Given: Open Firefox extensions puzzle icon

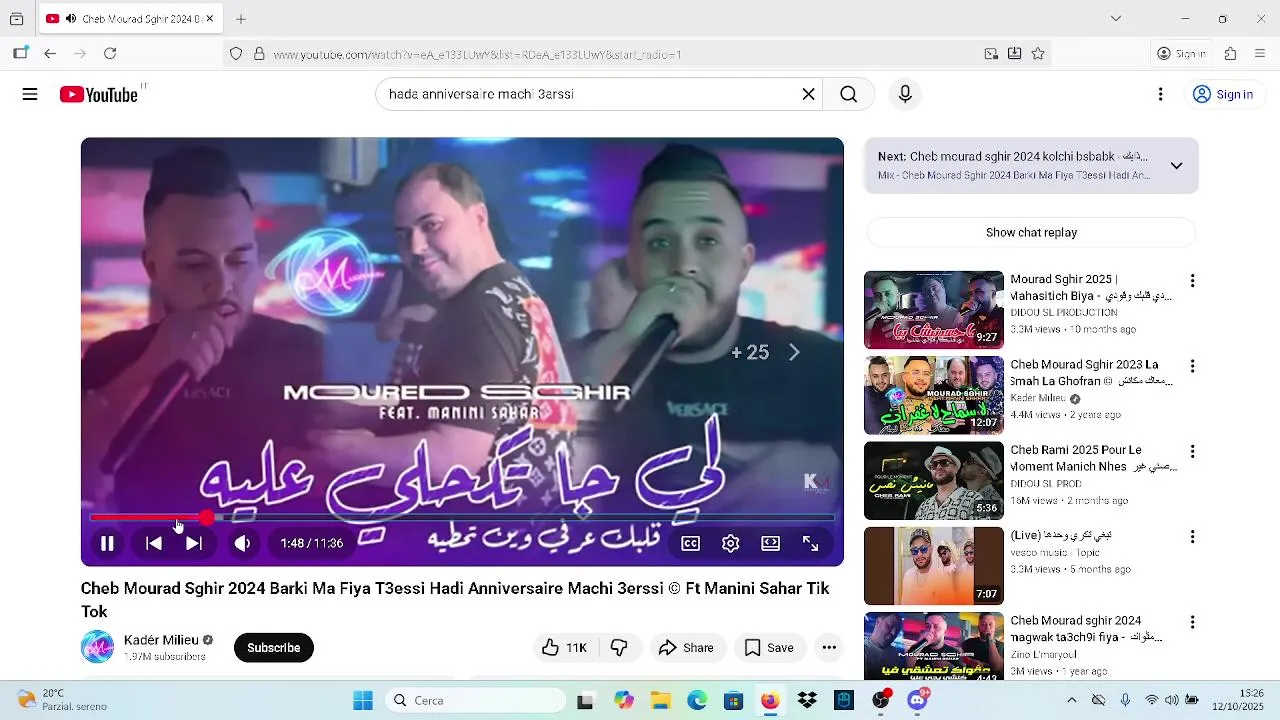Looking at the screenshot, I should pyautogui.click(x=1230, y=54).
